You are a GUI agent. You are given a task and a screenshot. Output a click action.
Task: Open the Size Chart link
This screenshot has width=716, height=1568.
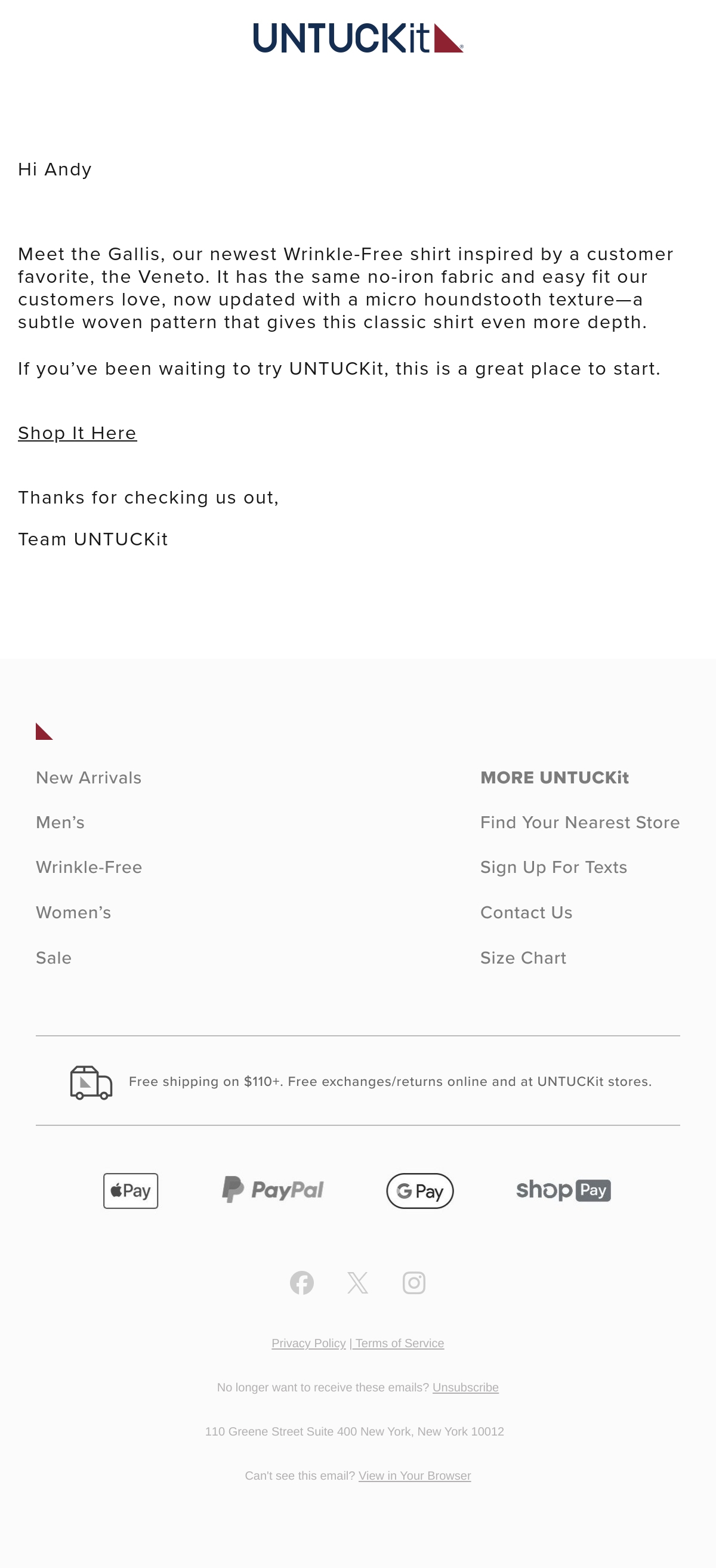523,958
